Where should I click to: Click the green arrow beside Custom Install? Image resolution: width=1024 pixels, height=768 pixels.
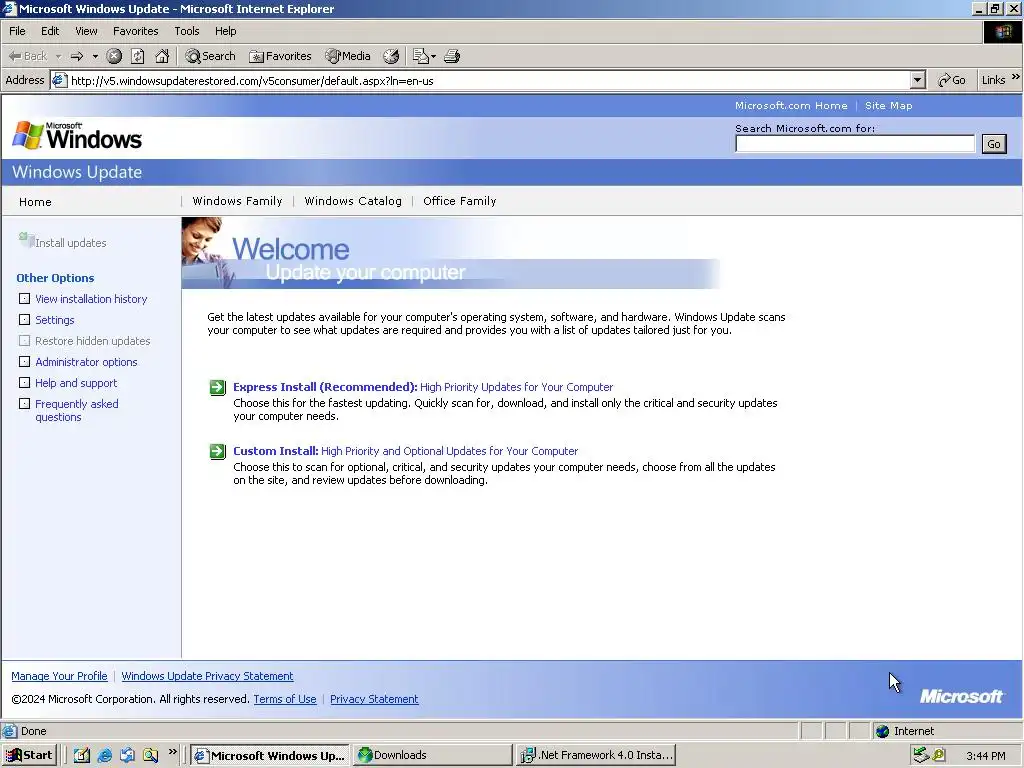click(x=217, y=451)
